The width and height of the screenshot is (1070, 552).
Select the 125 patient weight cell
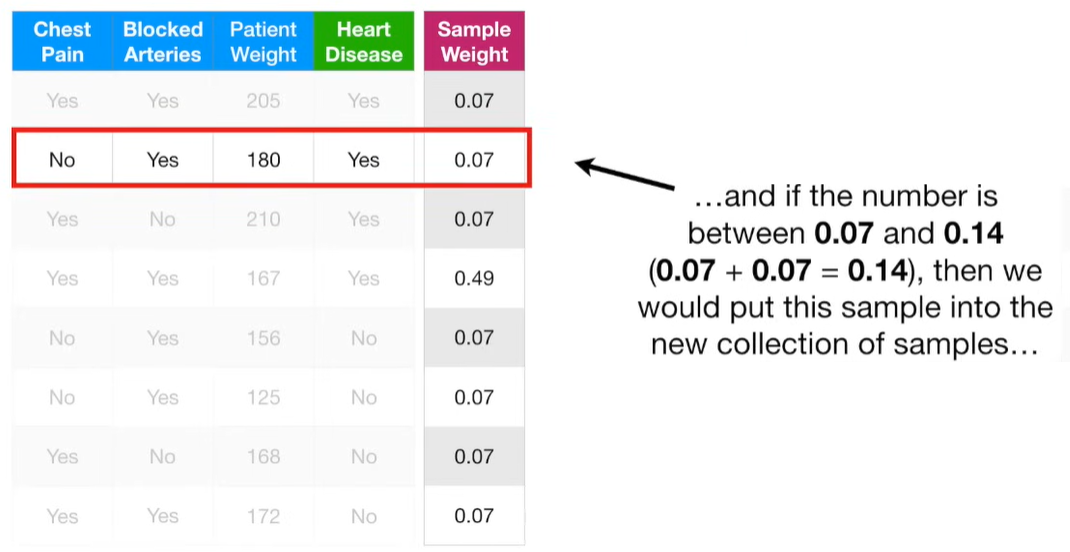[263, 397]
